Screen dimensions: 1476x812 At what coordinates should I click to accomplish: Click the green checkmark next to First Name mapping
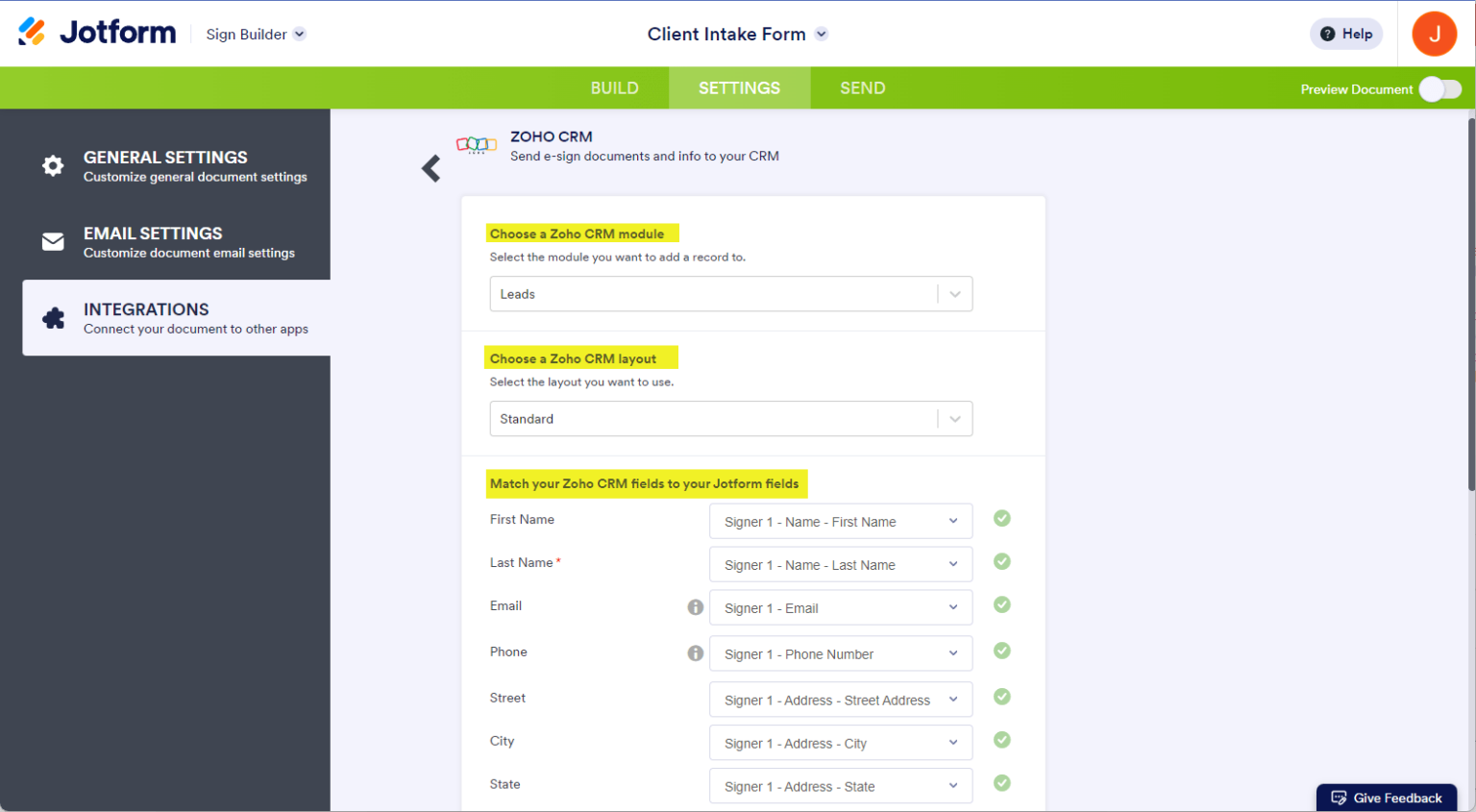pyautogui.click(x=1001, y=518)
